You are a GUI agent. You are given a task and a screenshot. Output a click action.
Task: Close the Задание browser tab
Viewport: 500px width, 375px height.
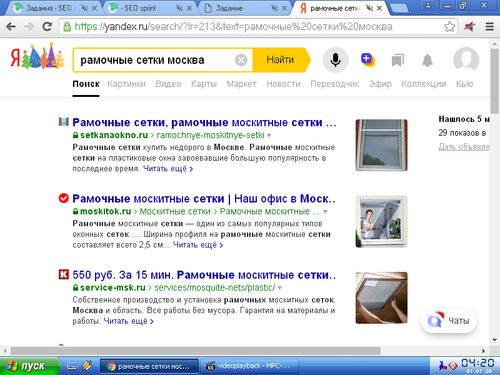pos(284,8)
